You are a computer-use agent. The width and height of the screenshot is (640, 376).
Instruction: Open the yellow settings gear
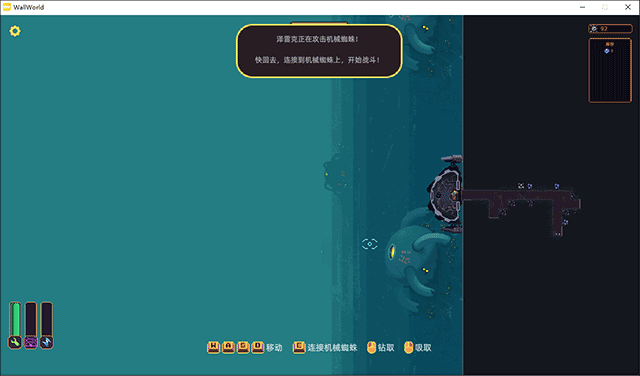pyautogui.click(x=15, y=31)
